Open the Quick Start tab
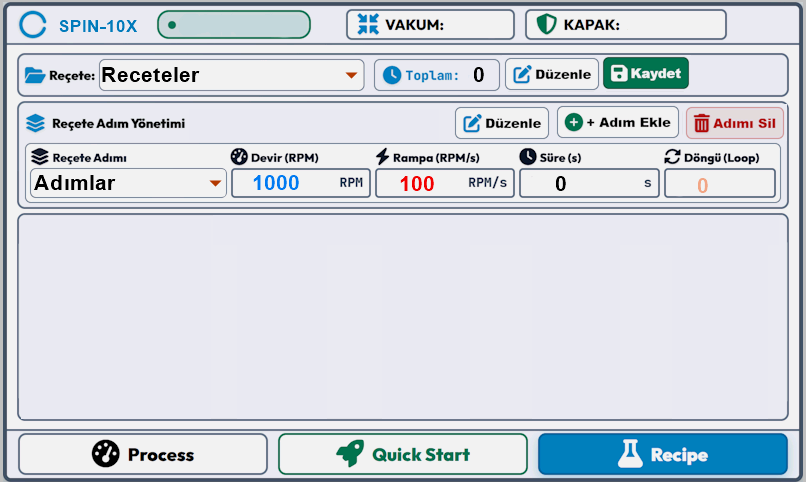Screen dimensions: 806x482 [403, 454]
